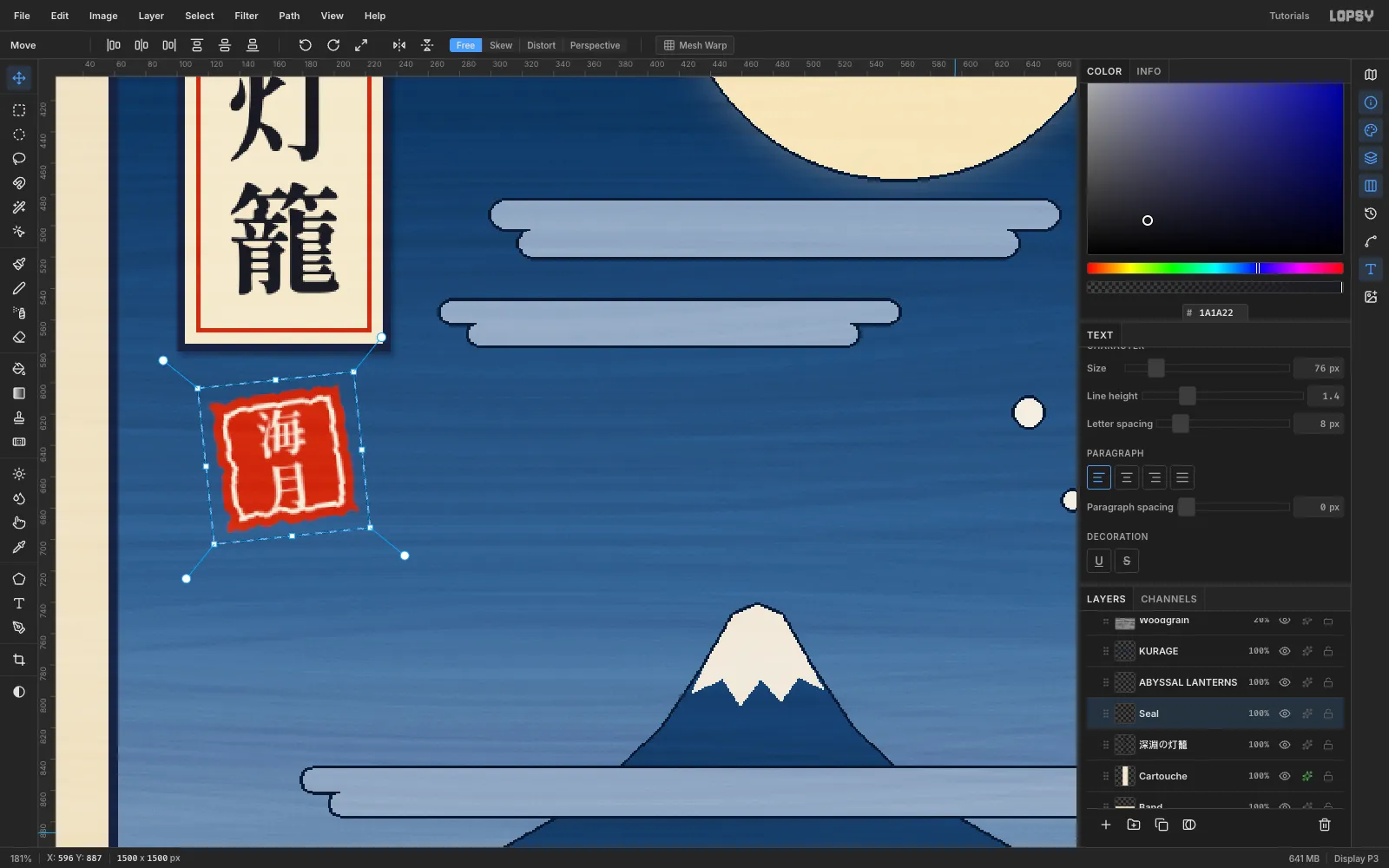Choose Distort transform mode
This screenshot has height=868, width=1389.
pyautogui.click(x=541, y=45)
